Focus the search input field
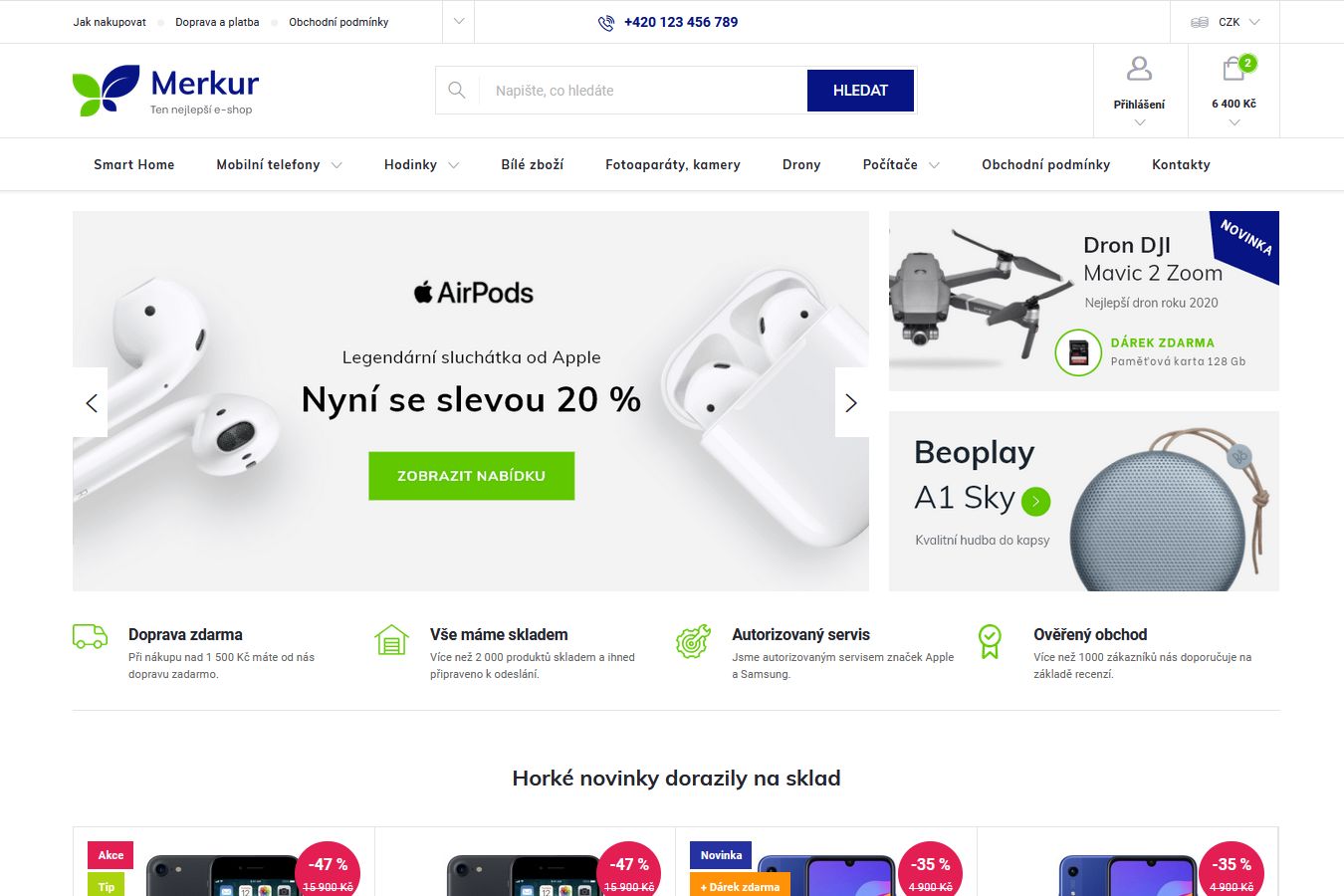The image size is (1344, 896). coord(643,91)
